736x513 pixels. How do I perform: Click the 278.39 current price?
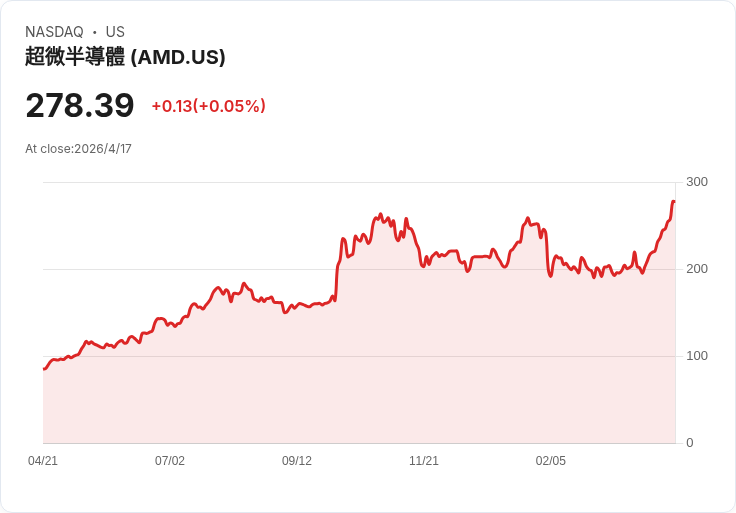80,106
